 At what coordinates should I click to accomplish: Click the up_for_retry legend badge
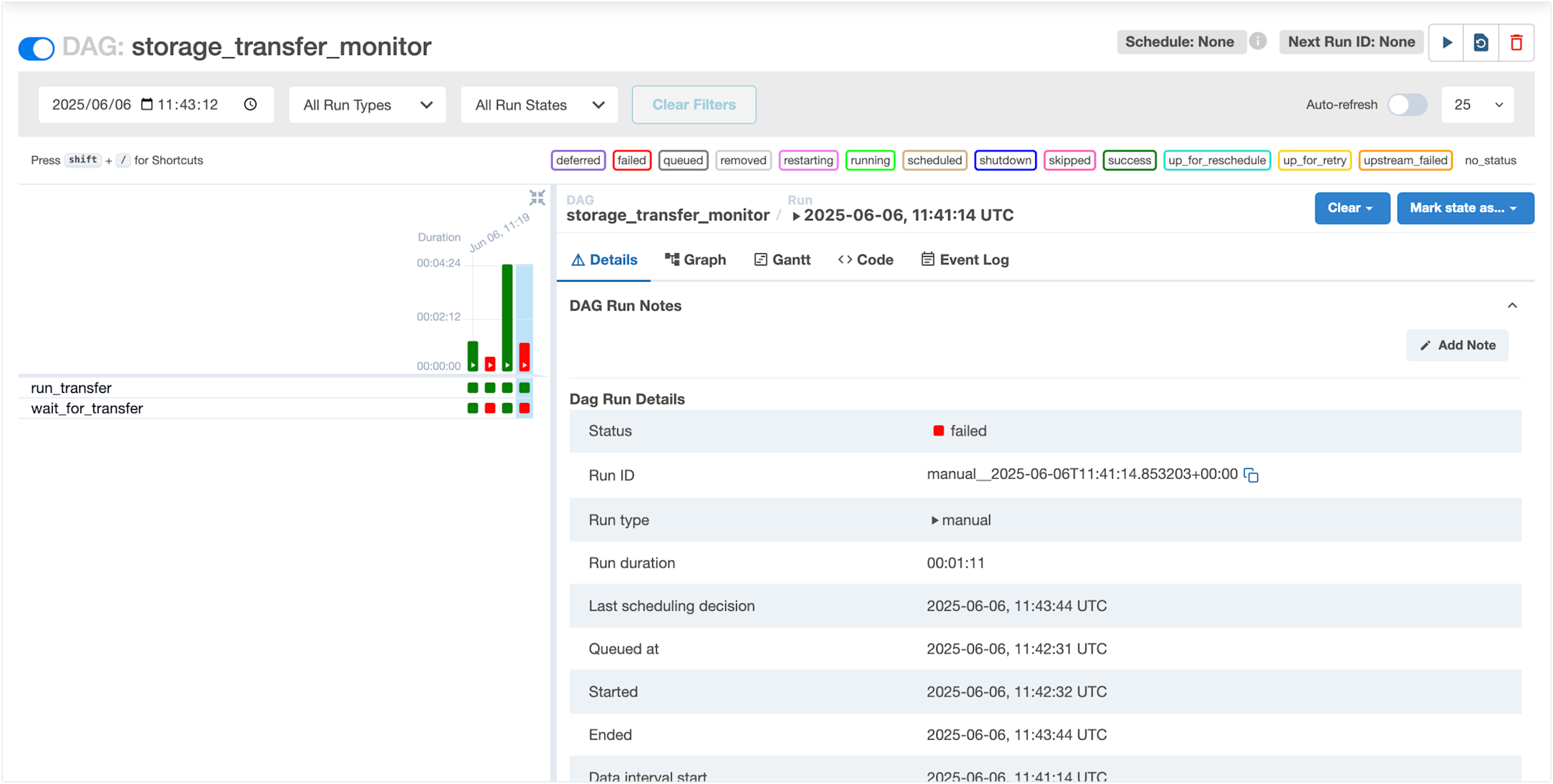(x=1315, y=160)
